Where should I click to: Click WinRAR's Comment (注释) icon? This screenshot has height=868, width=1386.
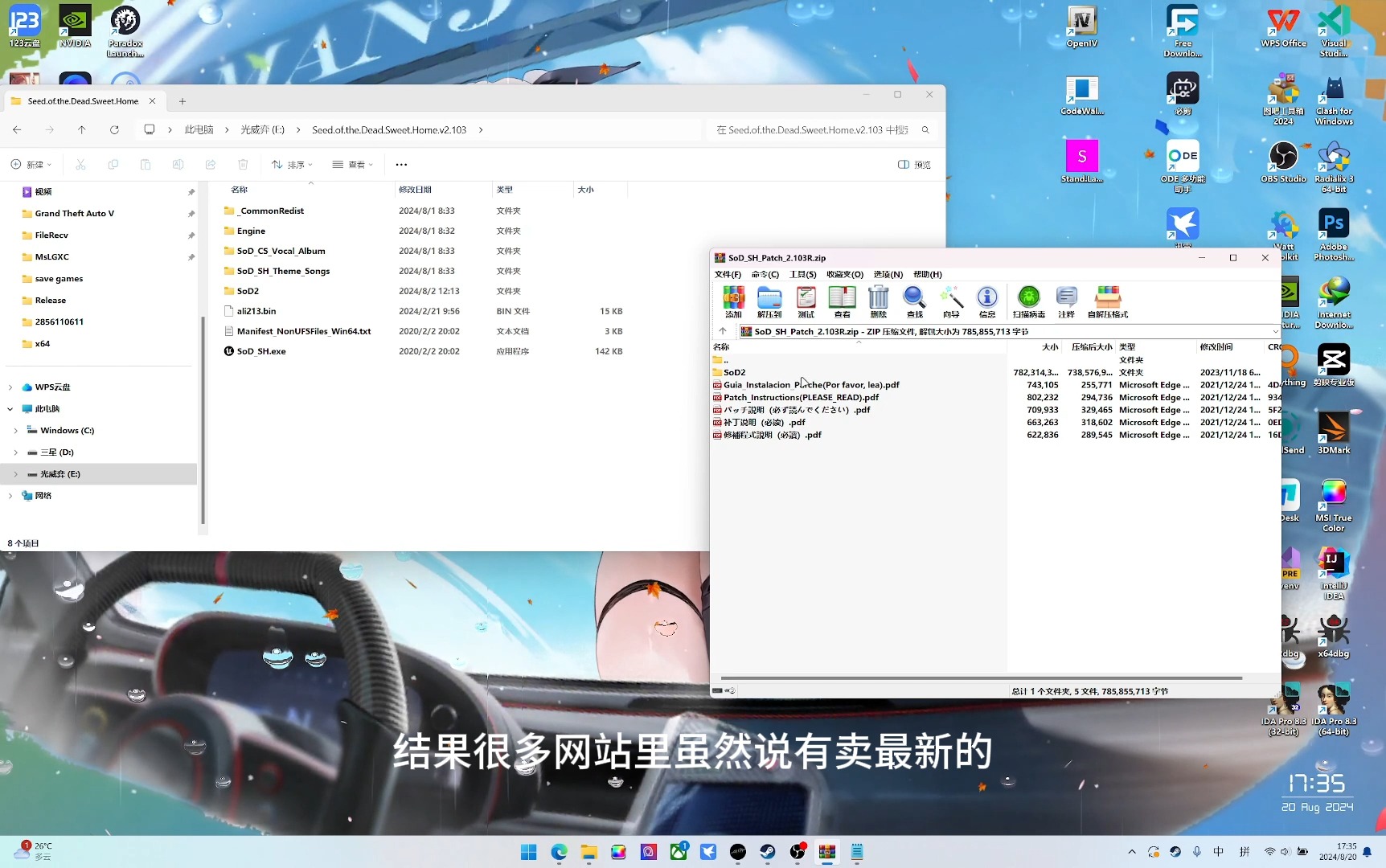(x=1067, y=302)
